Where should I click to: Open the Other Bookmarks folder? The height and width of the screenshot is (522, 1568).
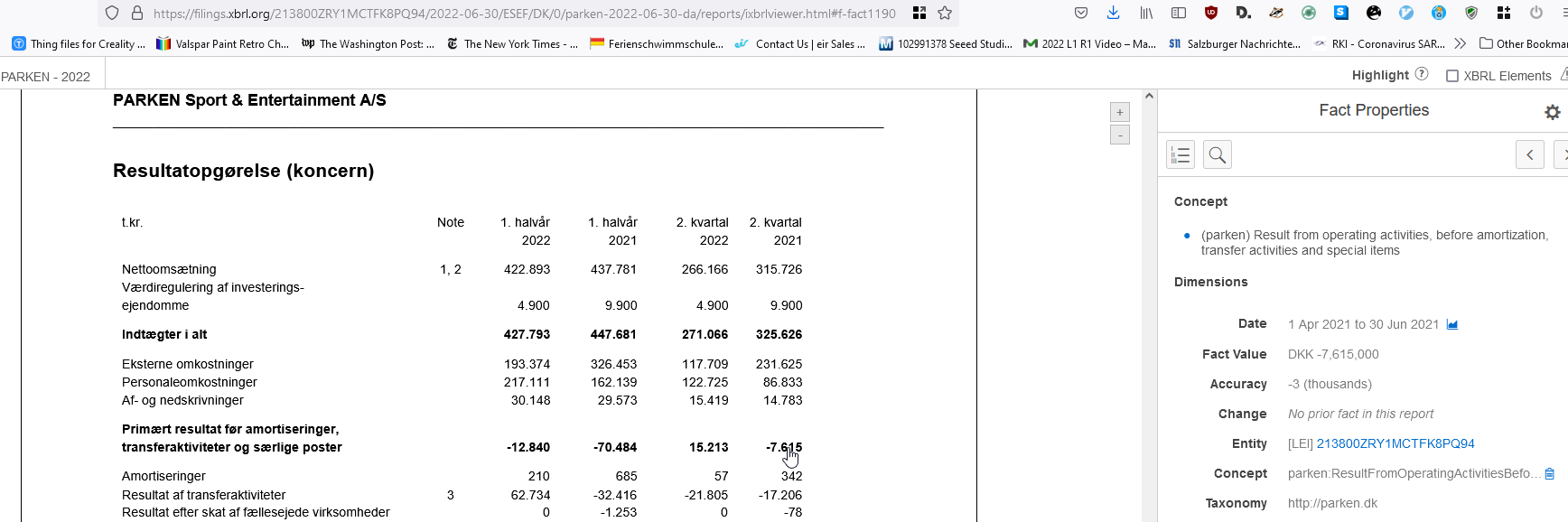click(1523, 43)
